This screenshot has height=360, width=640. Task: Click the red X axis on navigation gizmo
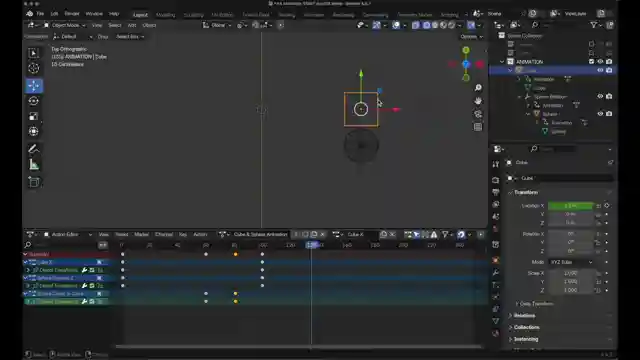pos(480,64)
